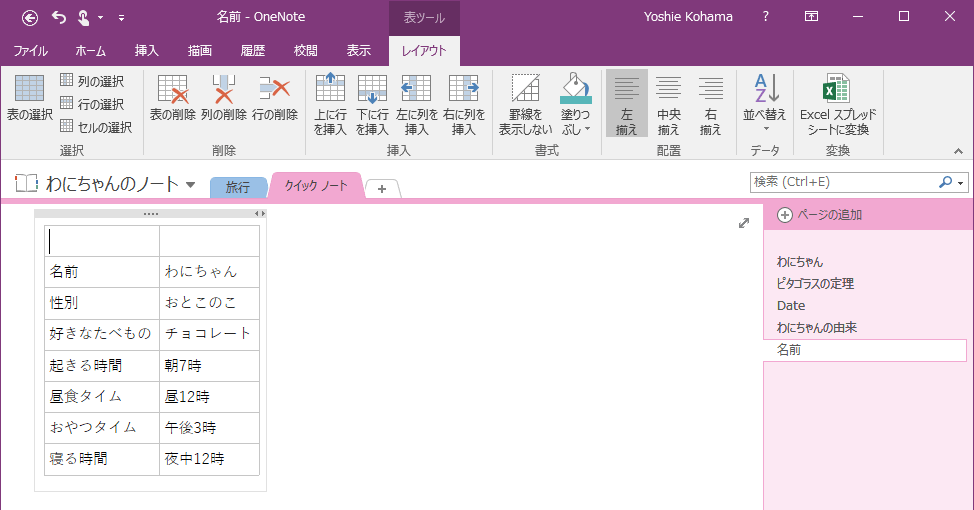Switch to the ホーム tab
This screenshot has height=510, width=974.
point(91,51)
